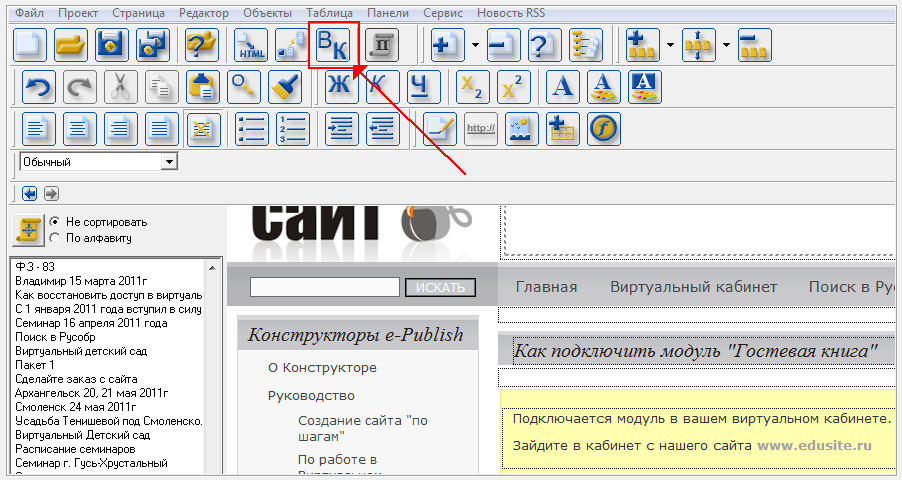The width and height of the screenshot is (902, 480).
Task: Center align the text
Action: coord(80,129)
